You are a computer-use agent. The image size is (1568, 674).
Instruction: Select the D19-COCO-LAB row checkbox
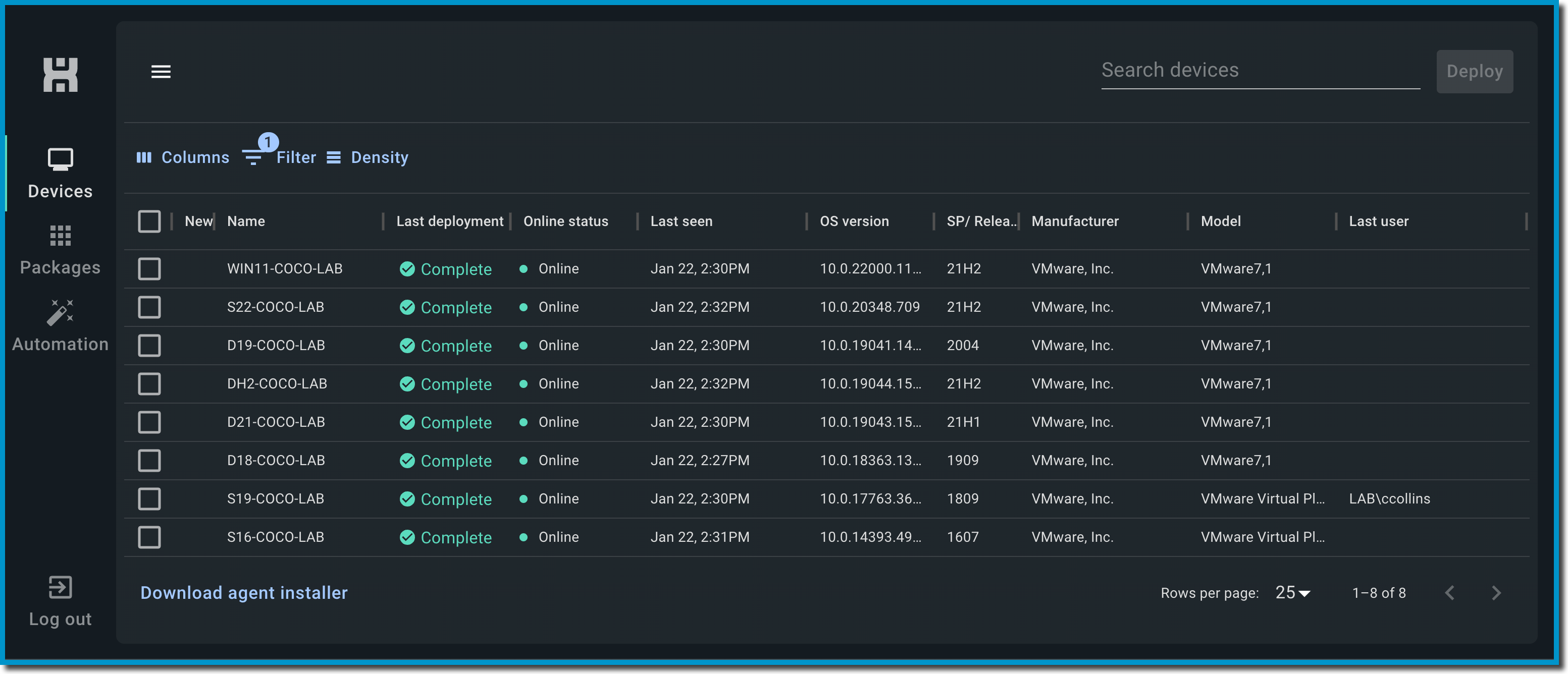(149, 346)
